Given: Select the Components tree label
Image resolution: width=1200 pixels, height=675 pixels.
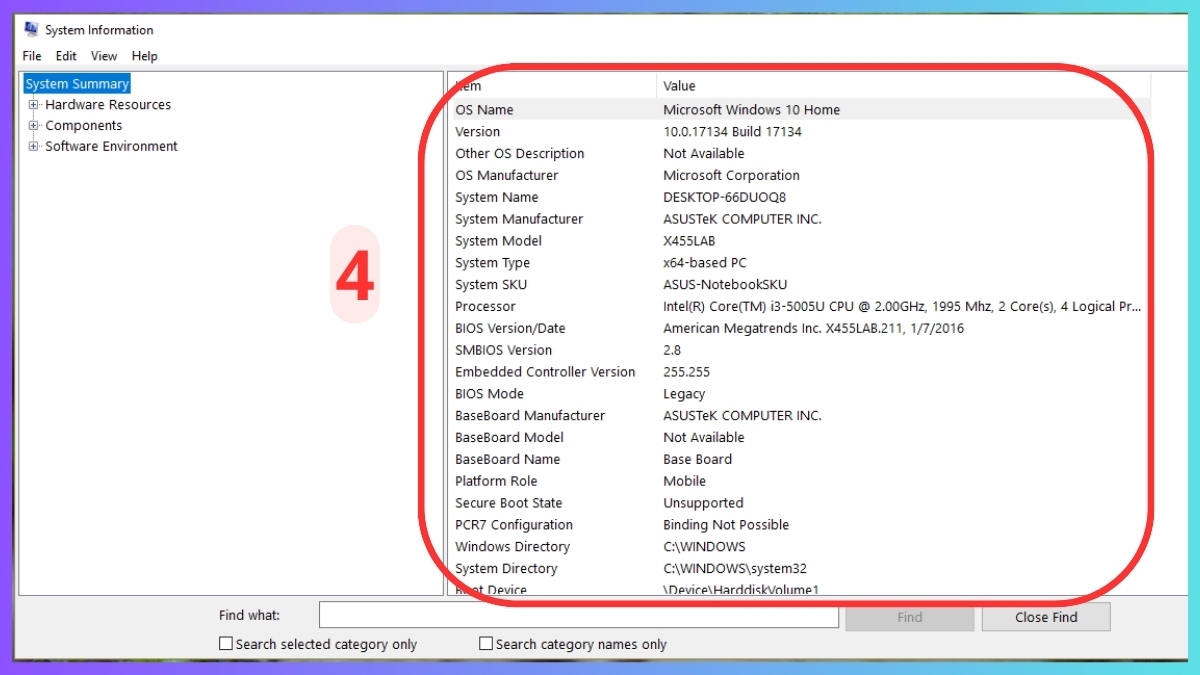Looking at the screenshot, I should [84, 126].
